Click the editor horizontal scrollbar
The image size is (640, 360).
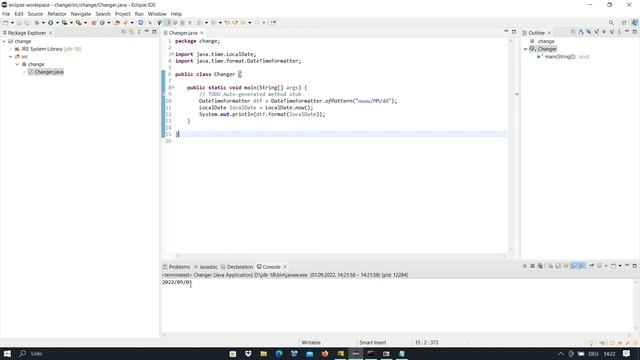tap(340, 256)
